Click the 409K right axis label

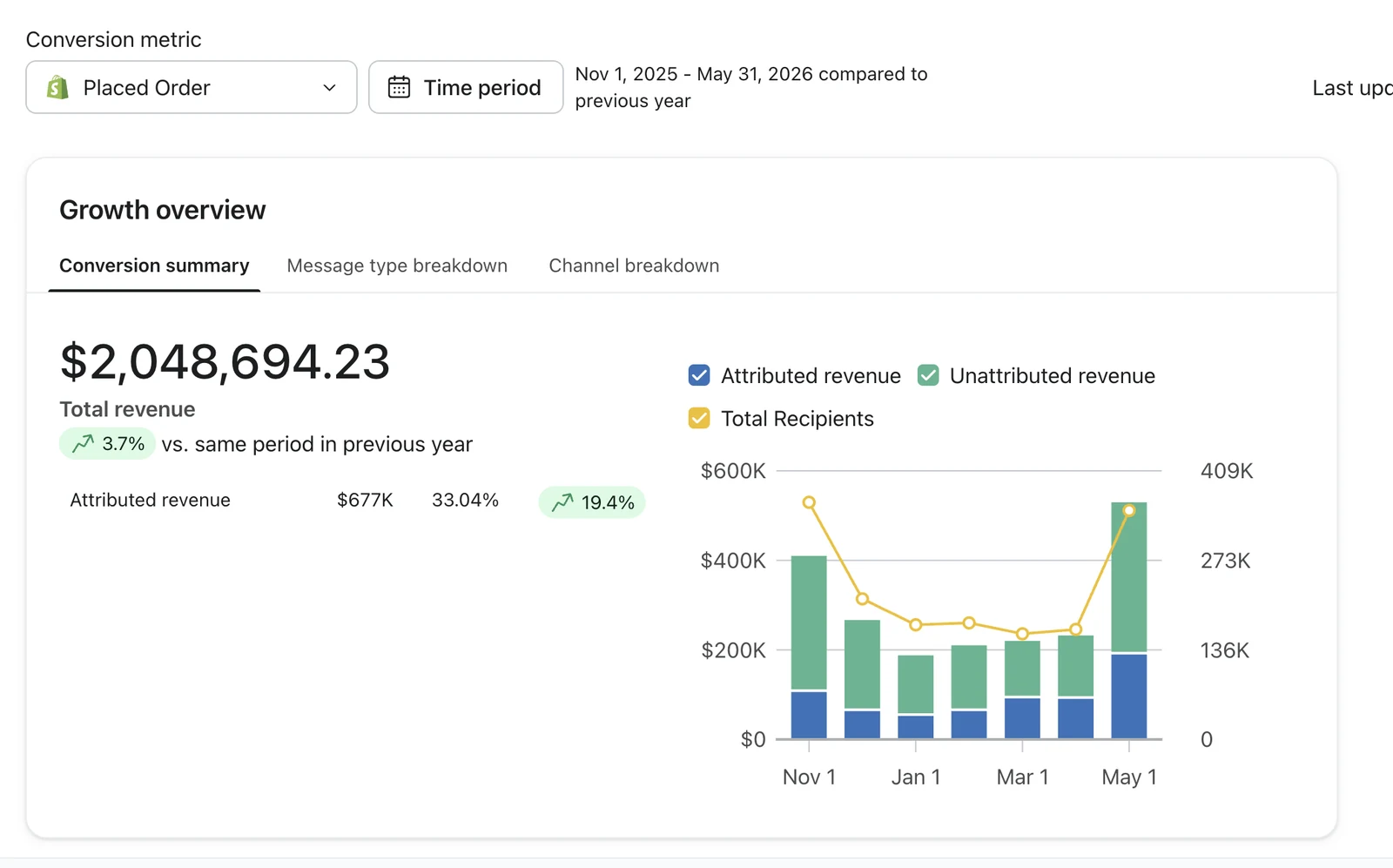click(x=1227, y=471)
